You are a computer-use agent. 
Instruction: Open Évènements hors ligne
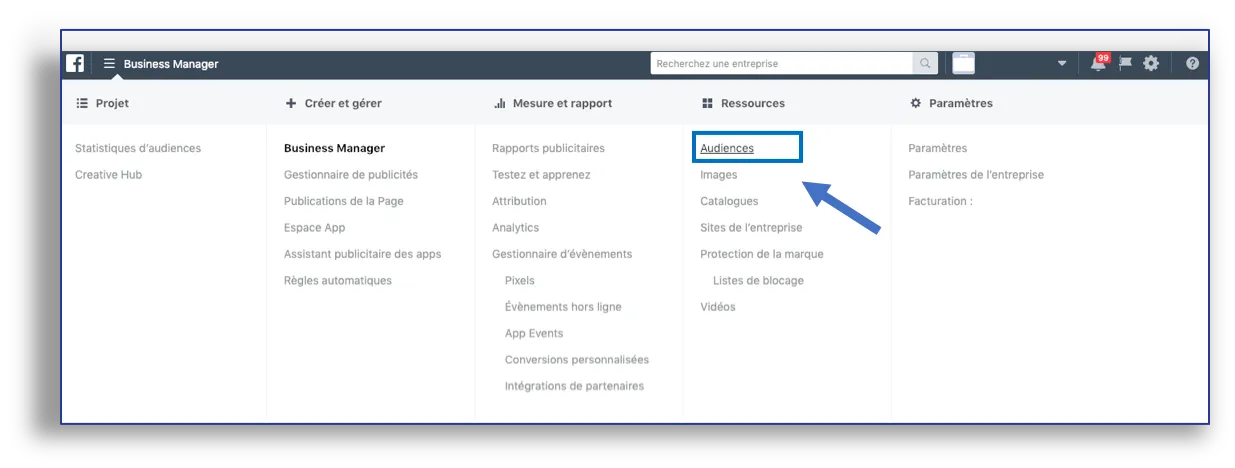coord(563,307)
